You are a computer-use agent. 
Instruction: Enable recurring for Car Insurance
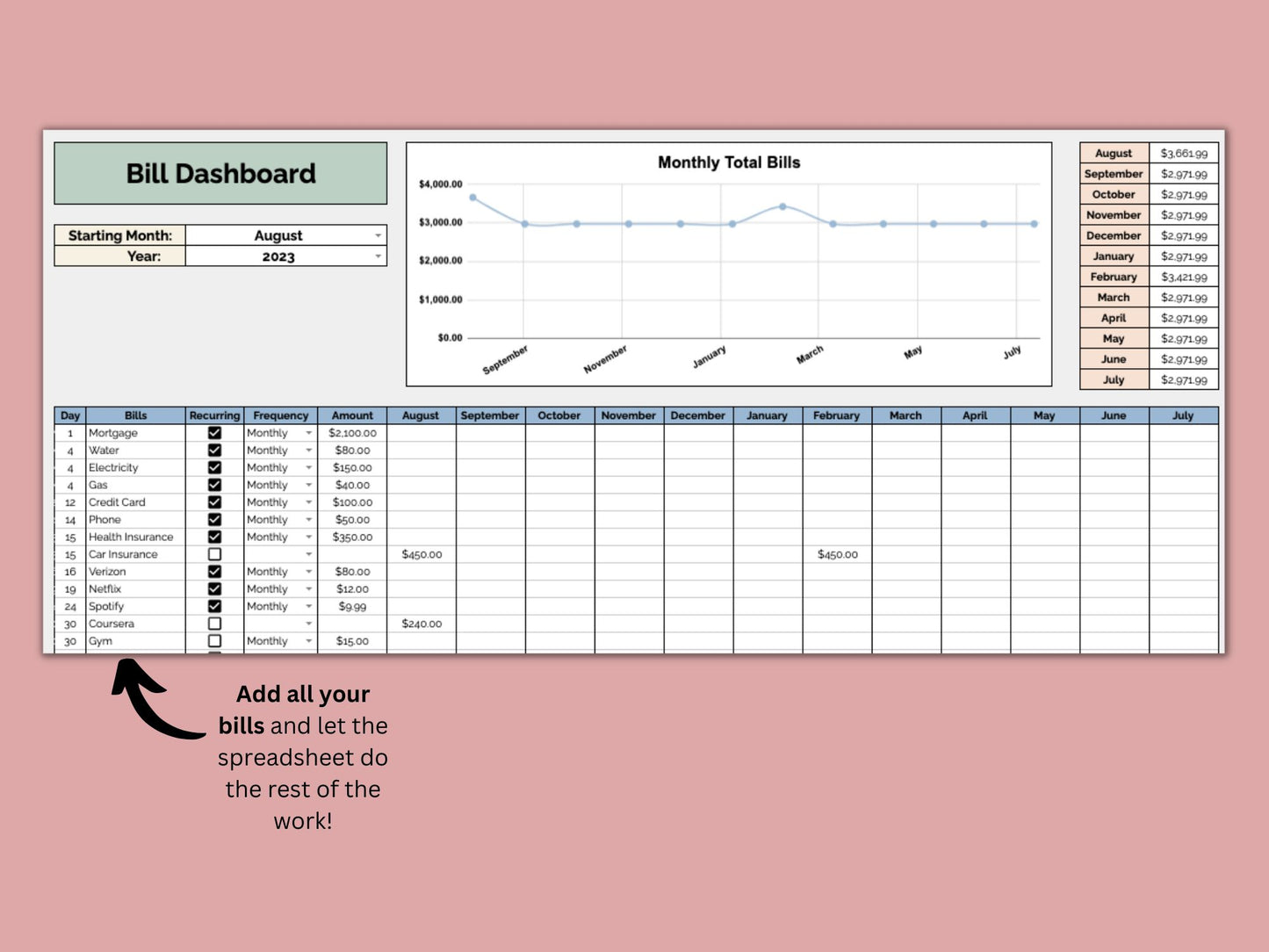pos(214,554)
